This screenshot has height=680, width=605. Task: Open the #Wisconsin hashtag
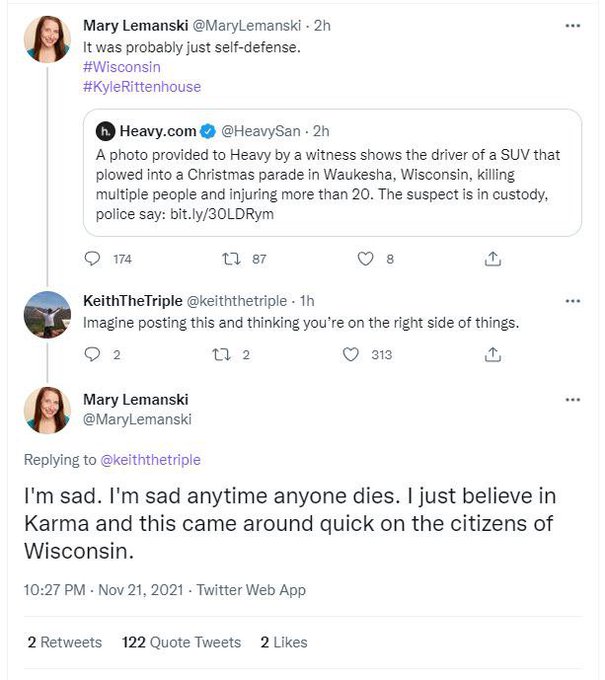tap(121, 67)
